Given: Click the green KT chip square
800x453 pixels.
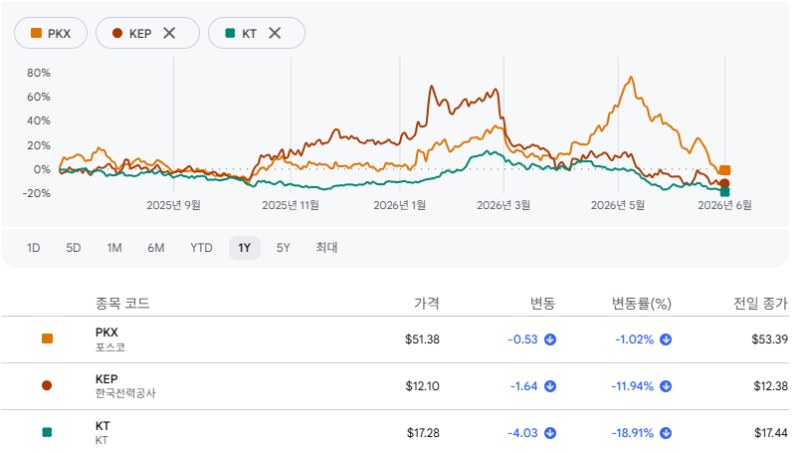Looking at the screenshot, I should [230, 33].
